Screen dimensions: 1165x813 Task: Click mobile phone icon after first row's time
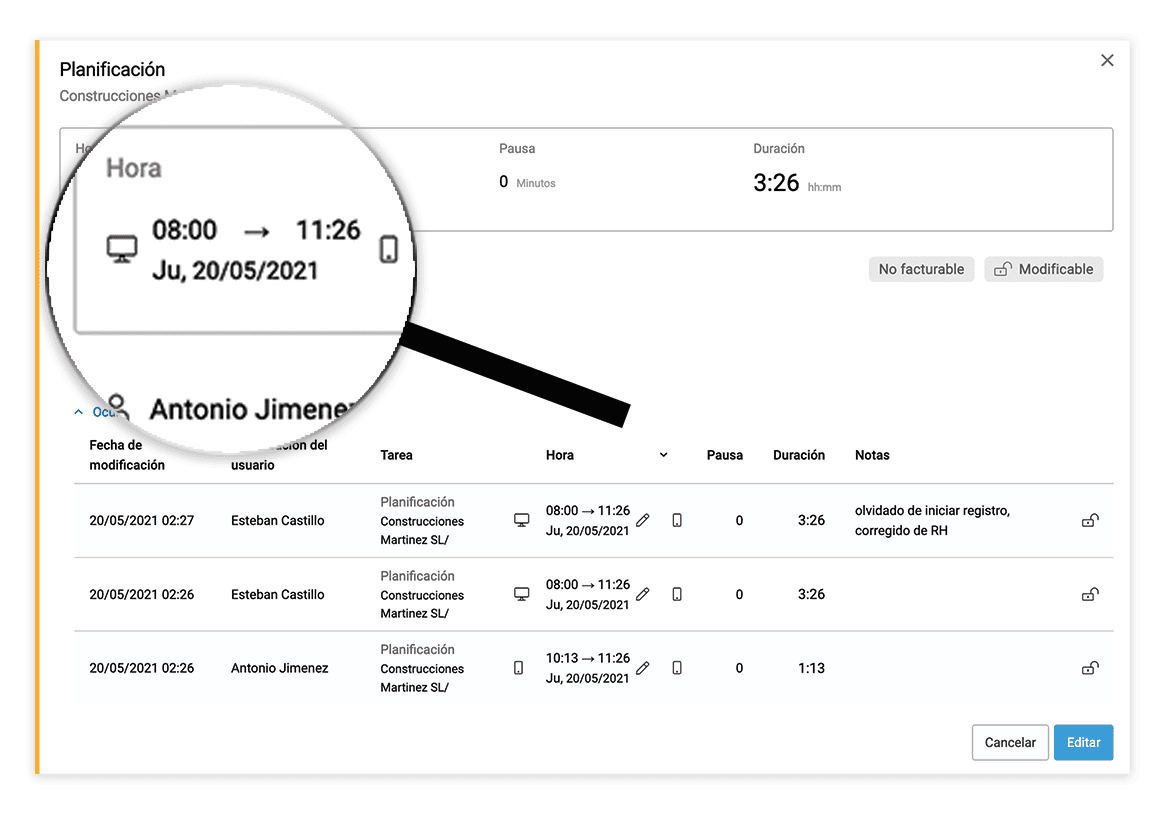click(x=677, y=520)
